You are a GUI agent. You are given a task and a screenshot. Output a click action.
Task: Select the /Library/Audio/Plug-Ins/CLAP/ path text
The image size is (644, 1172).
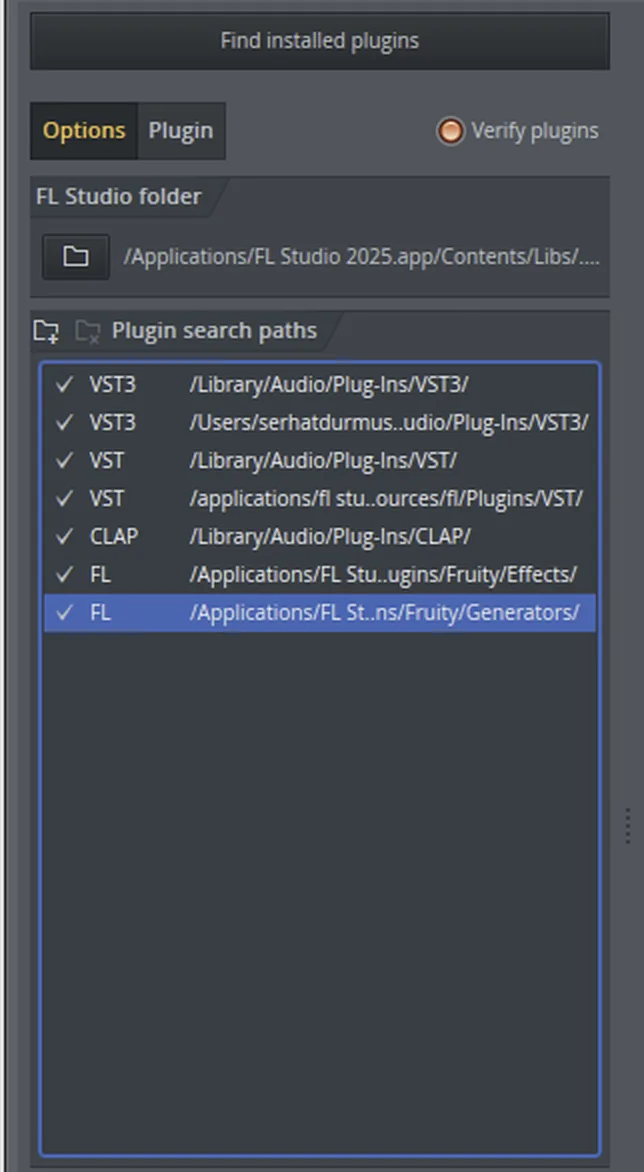tap(329, 536)
